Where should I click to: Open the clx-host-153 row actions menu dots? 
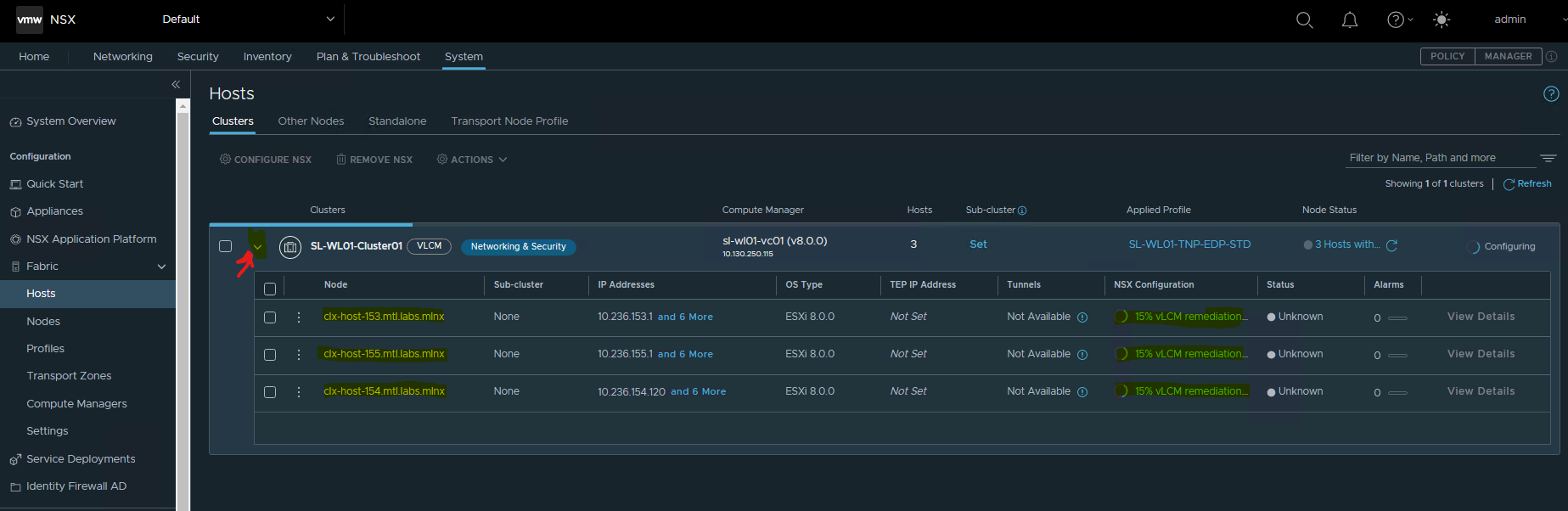click(299, 317)
